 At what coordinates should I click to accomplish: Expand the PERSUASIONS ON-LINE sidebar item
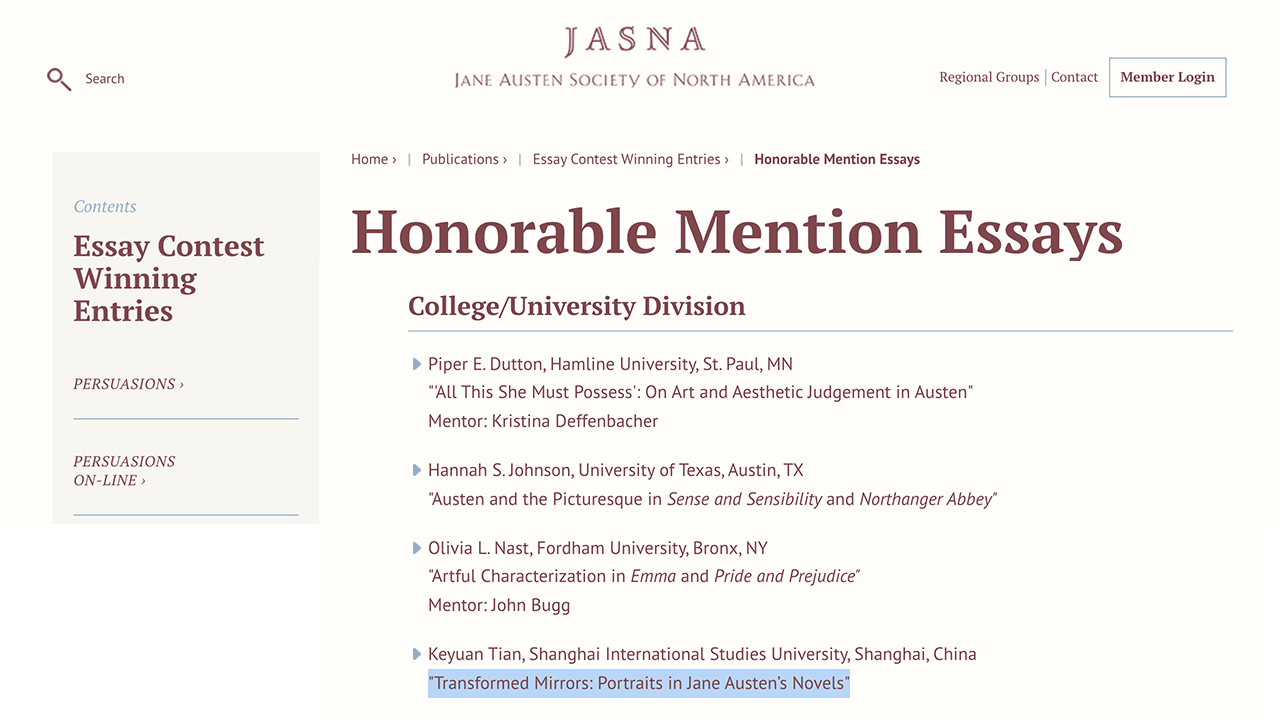(124, 471)
